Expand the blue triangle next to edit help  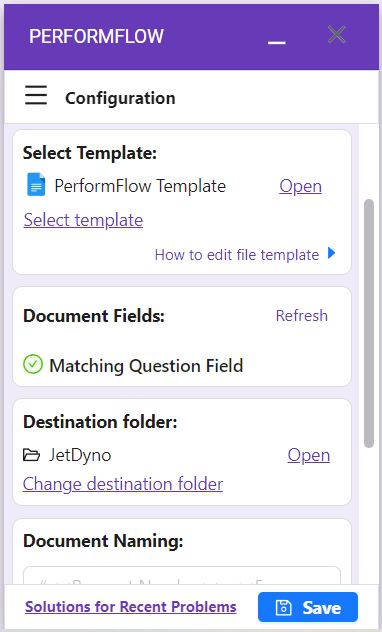(x=332, y=254)
